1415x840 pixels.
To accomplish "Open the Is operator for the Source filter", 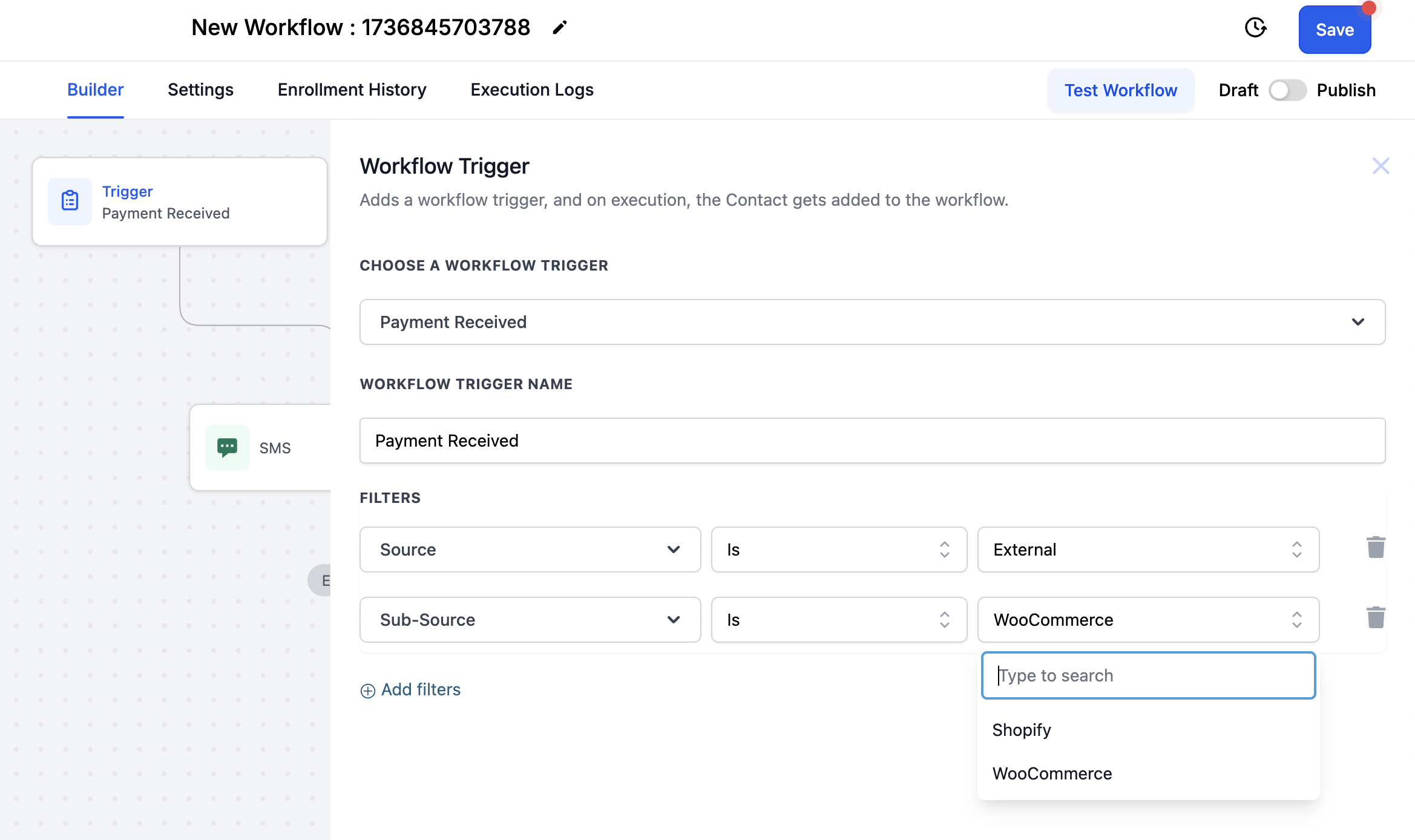I will coord(838,550).
